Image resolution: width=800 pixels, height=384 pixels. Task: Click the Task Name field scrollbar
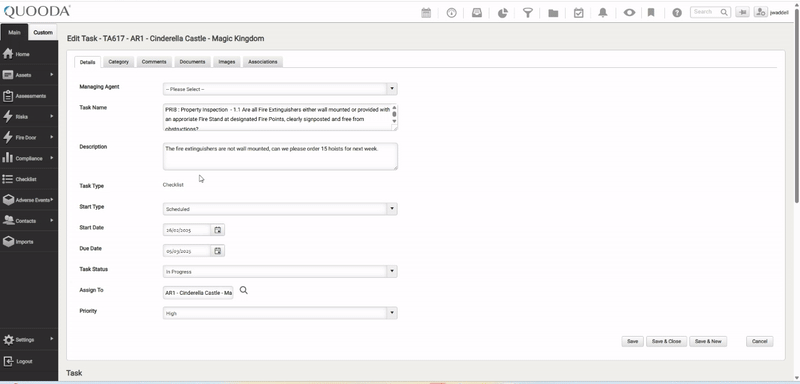(394, 115)
